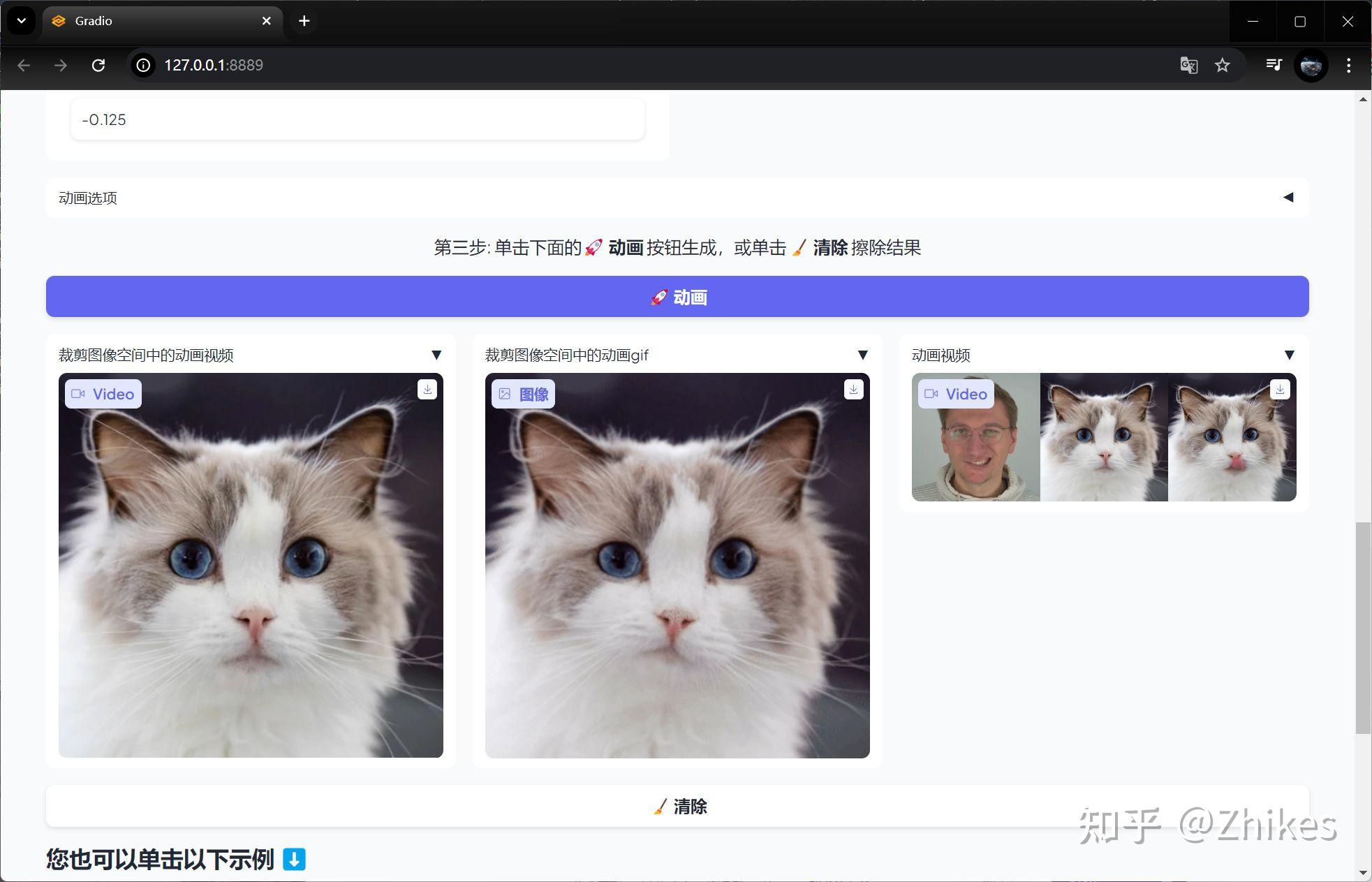Image resolution: width=1372 pixels, height=882 pixels.
Task: Click the cropped cat video preview
Action: 251,565
